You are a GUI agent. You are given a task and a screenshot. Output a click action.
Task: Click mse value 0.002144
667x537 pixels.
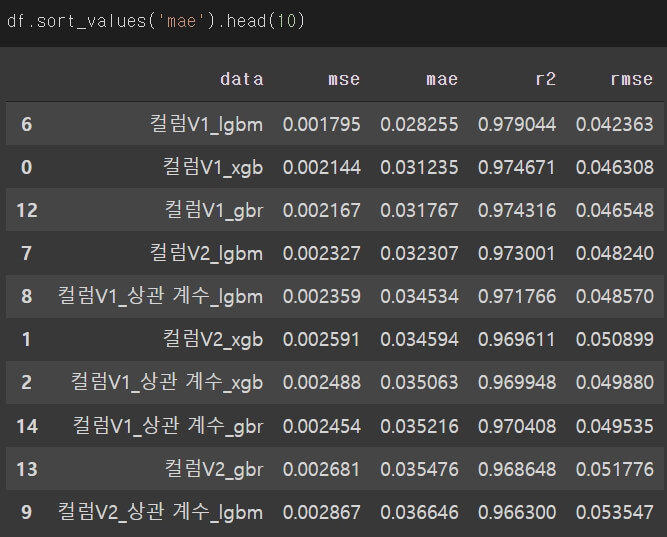coord(322,167)
